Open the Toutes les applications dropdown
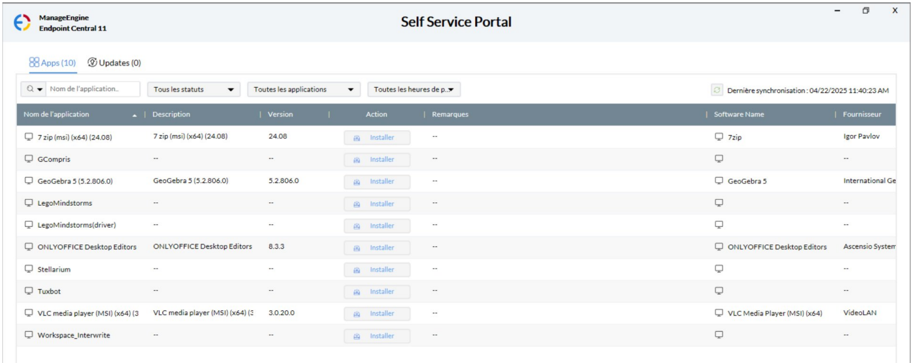Image resolution: width=911 pixels, height=363 pixels. coord(303,89)
